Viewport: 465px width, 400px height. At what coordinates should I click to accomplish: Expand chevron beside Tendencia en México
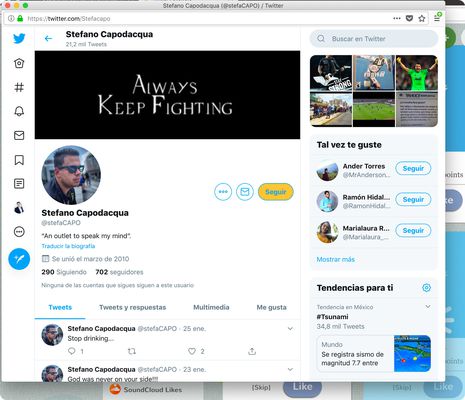(428, 306)
